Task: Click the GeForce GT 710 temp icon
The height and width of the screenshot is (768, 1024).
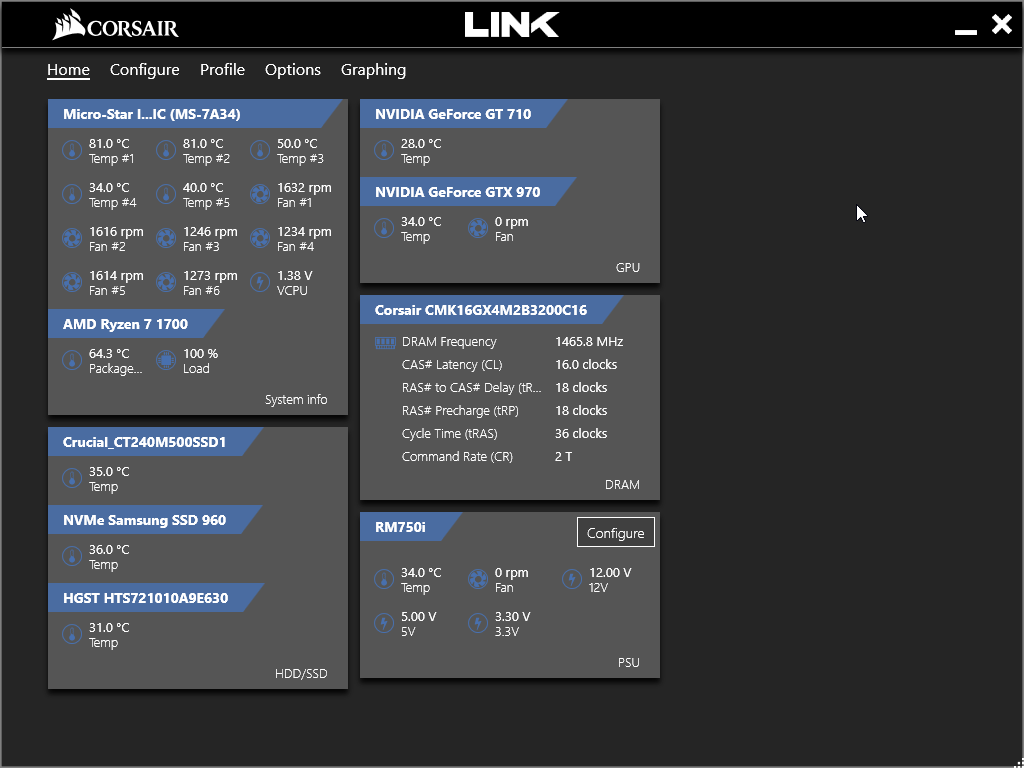Action: coord(383,151)
